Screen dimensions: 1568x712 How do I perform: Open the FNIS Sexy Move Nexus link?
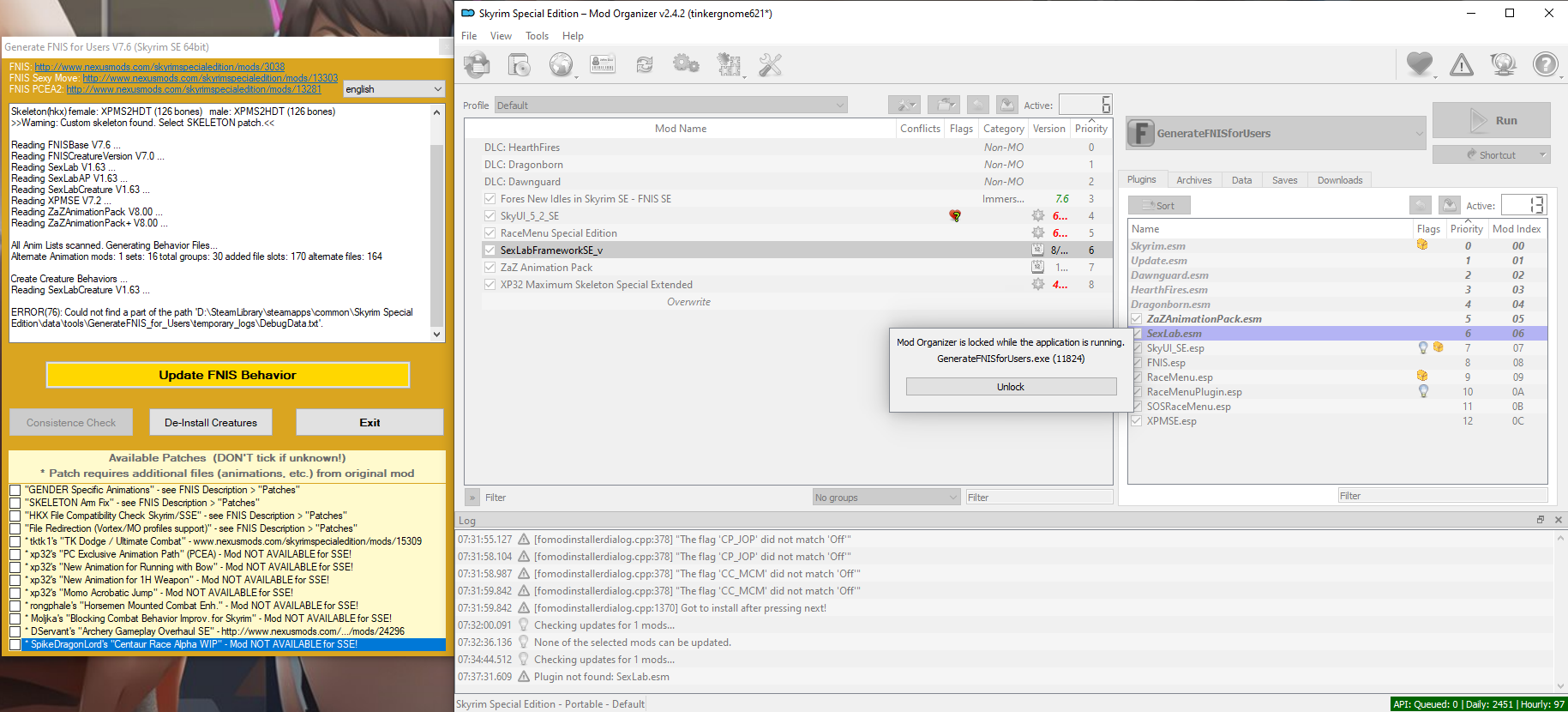click(210, 78)
